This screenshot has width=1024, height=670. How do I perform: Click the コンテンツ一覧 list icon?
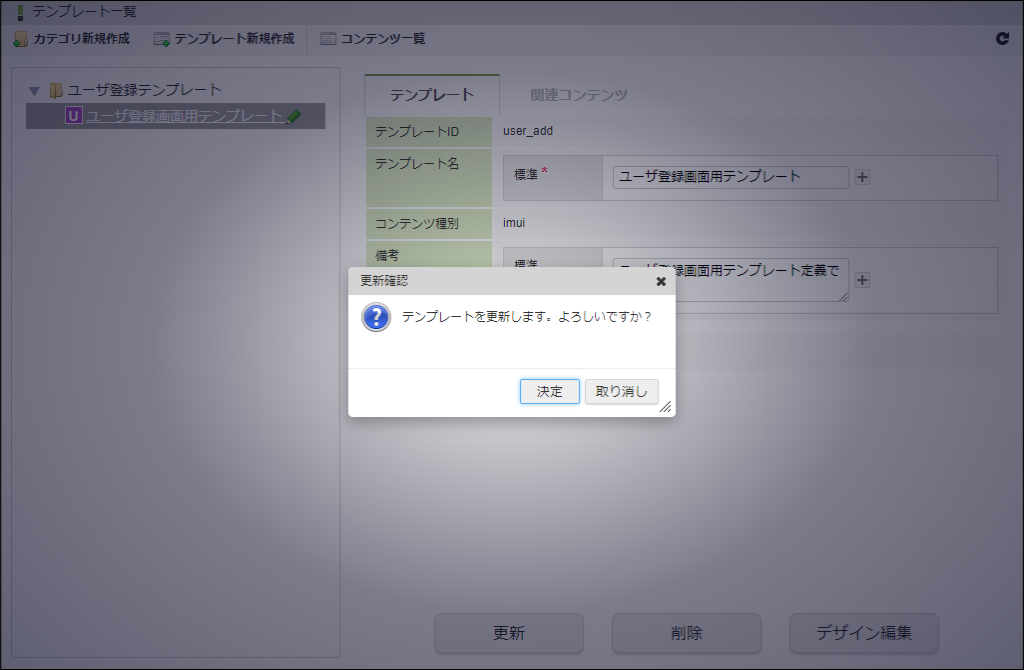328,39
